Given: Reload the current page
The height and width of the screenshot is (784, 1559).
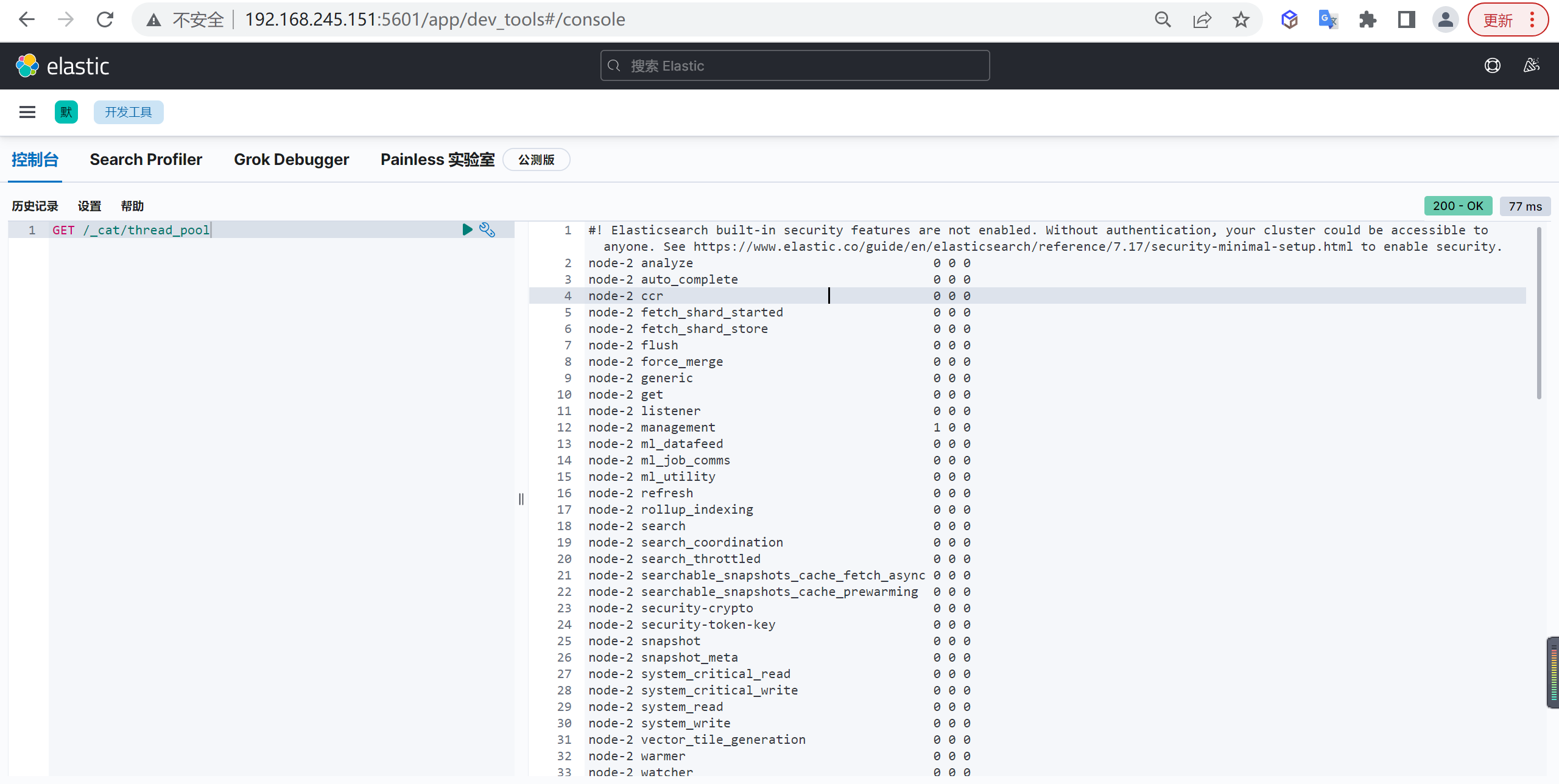Looking at the screenshot, I should pyautogui.click(x=105, y=19).
